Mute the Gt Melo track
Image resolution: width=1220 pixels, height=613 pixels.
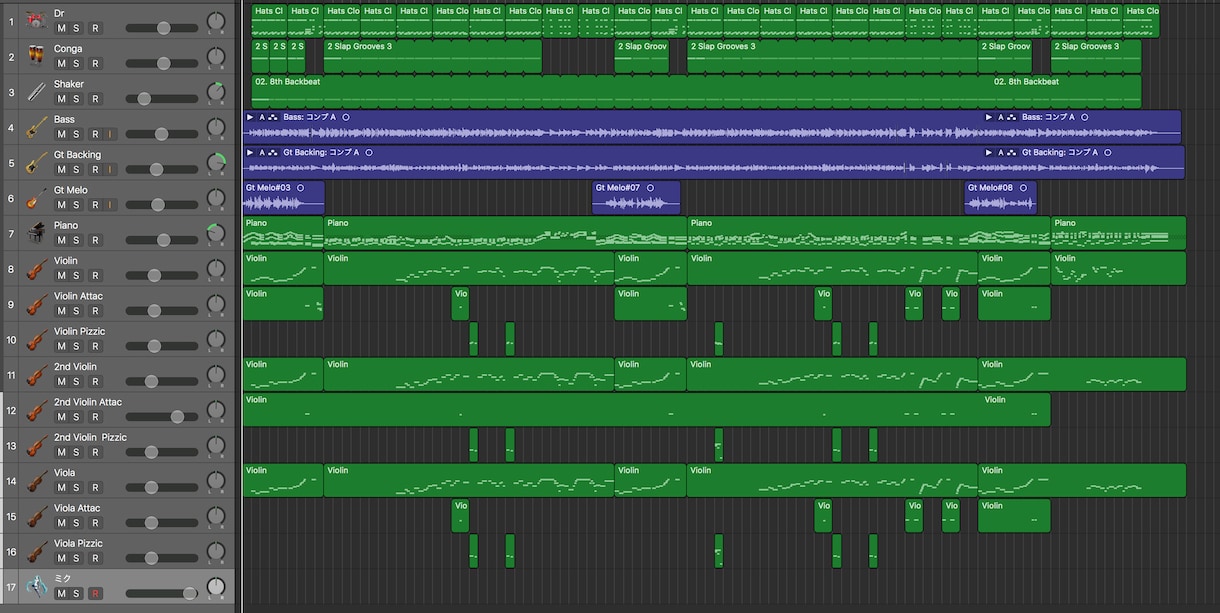(61, 205)
